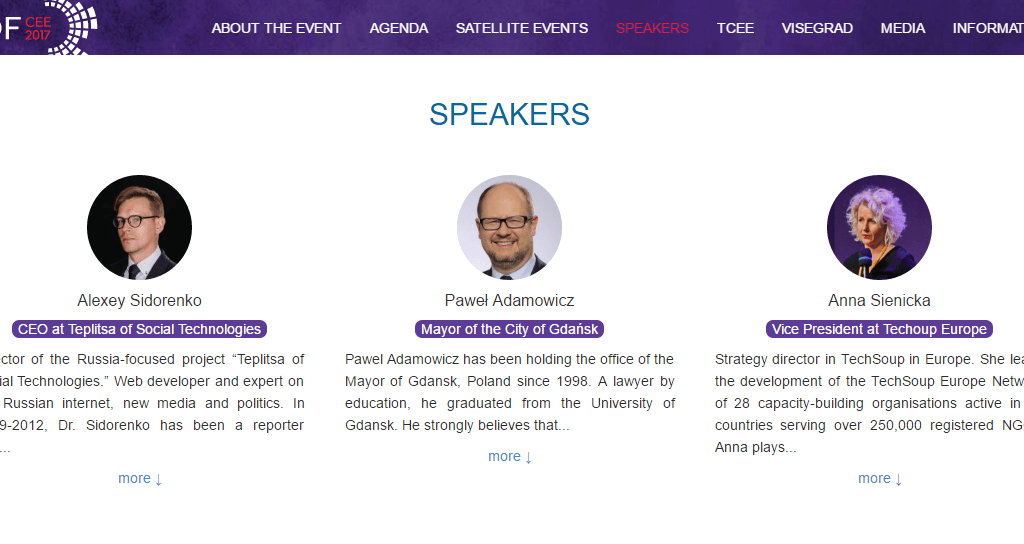1024x544 pixels.
Task: Click the Alexey Sidorenko name
Action: coord(139,300)
